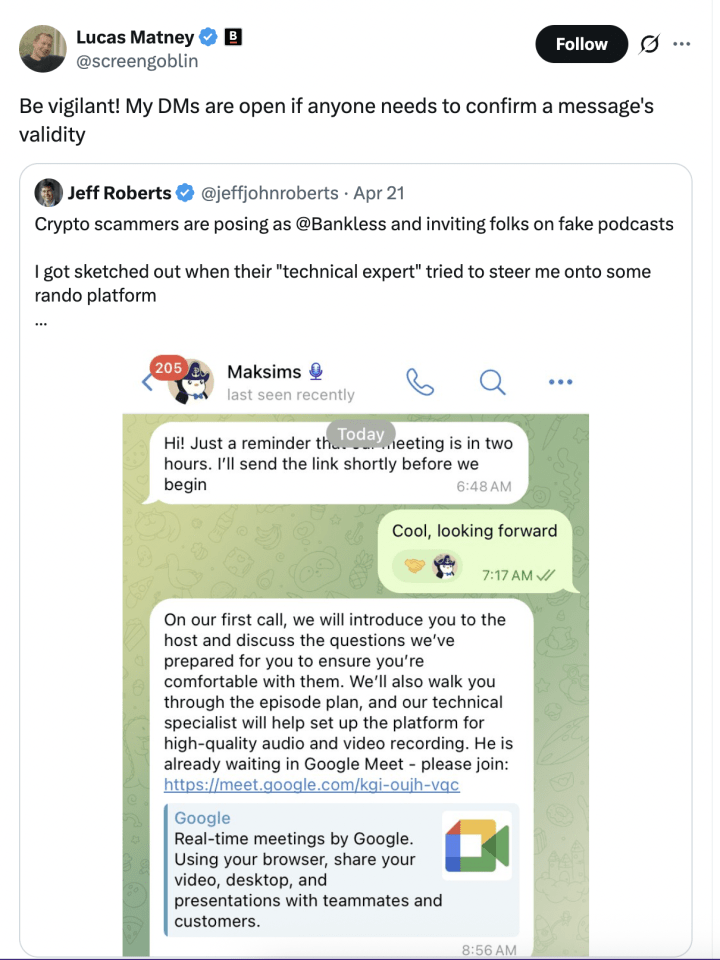Click the Apr 21 timestamp
The image size is (720, 960).
(x=379, y=193)
